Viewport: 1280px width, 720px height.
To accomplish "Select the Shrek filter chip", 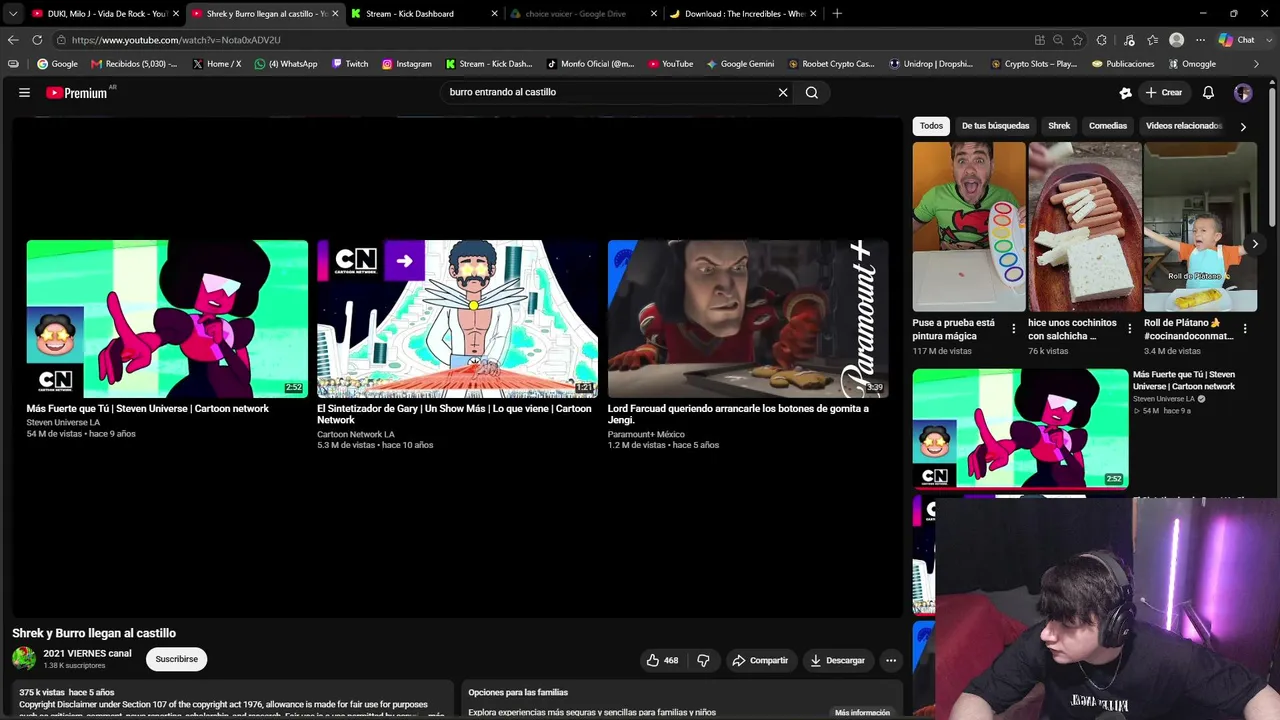I will [x=1059, y=126].
